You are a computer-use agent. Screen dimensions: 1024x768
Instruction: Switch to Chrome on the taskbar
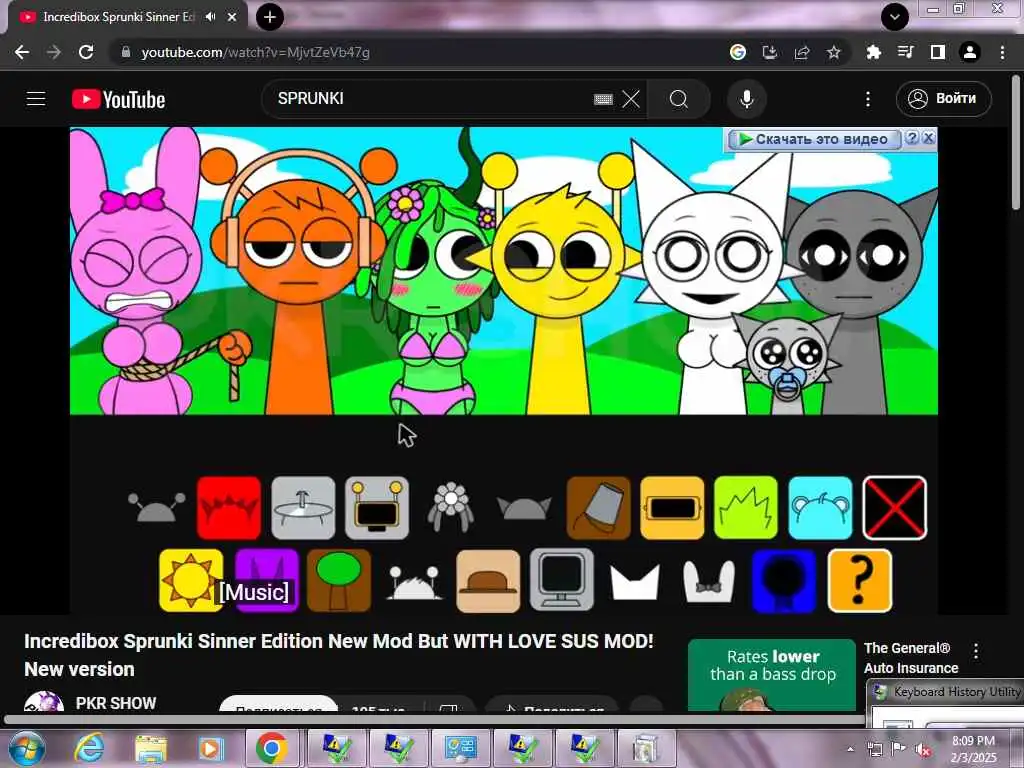click(272, 748)
